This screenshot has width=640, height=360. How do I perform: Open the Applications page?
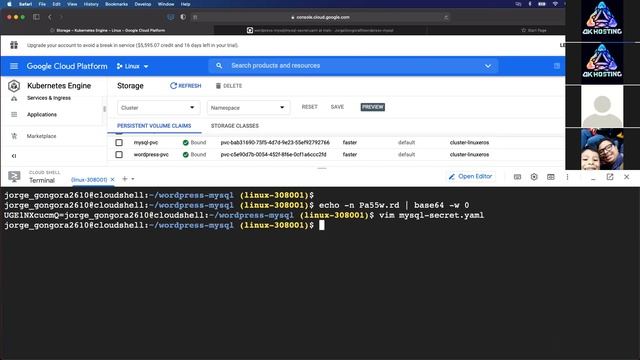pyautogui.click(x=42, y=115)
